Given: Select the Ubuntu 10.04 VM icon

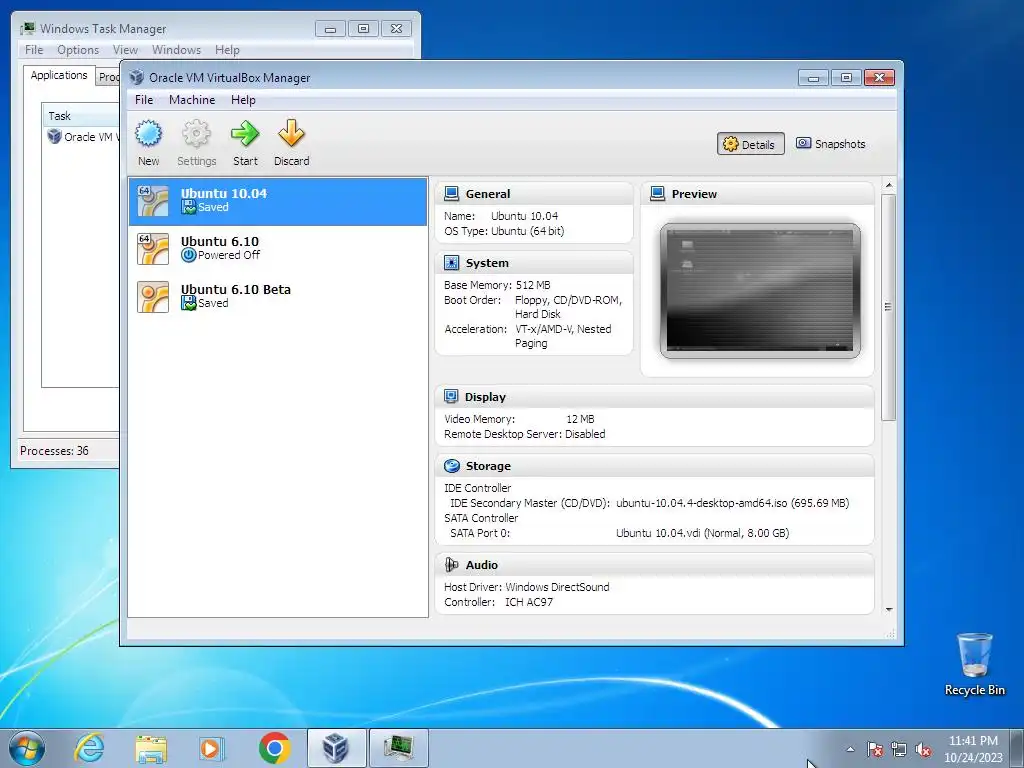Looking at the screenshot, I should 153,200.
